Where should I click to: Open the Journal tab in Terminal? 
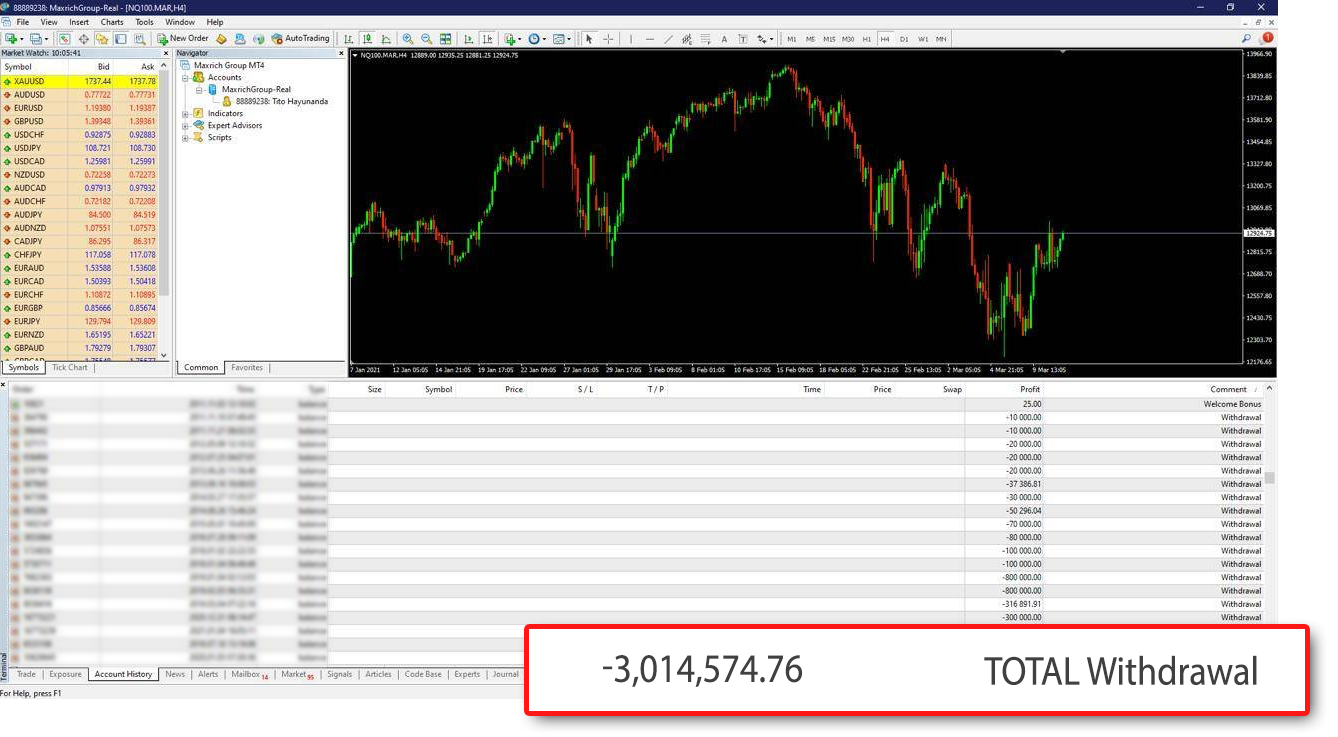coord(506,674)
